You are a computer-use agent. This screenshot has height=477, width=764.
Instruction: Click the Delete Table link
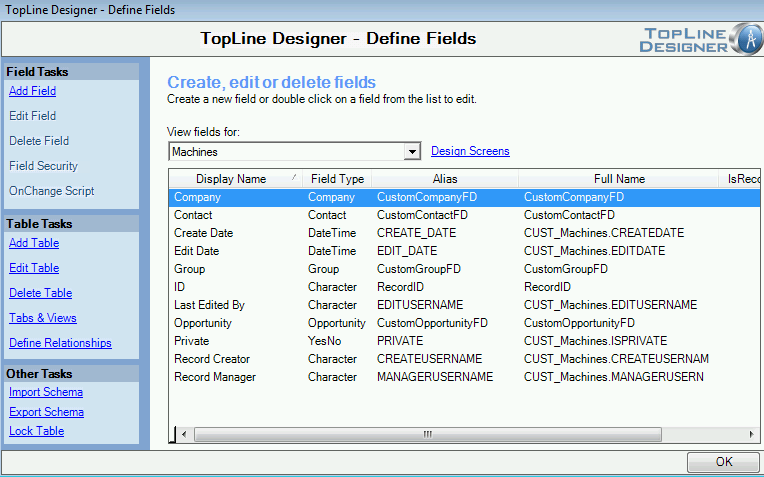point(40,293)
